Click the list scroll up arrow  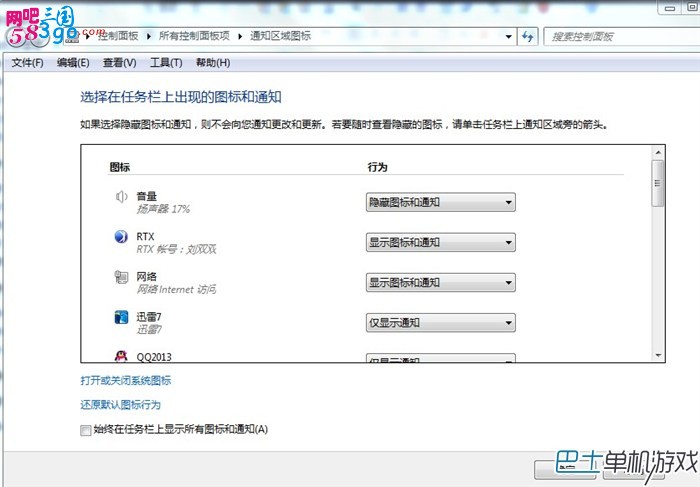click(658, 153)
